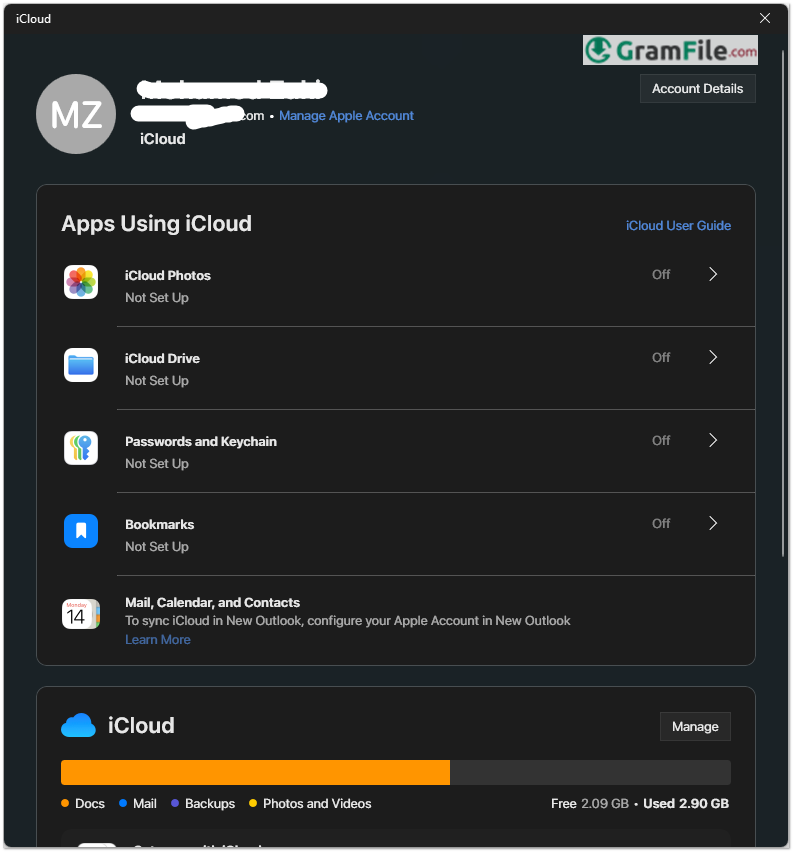Click the iCloud Drive folder icon
The width and height of the screenshot is (793, 852).
[x=81, y=365]
